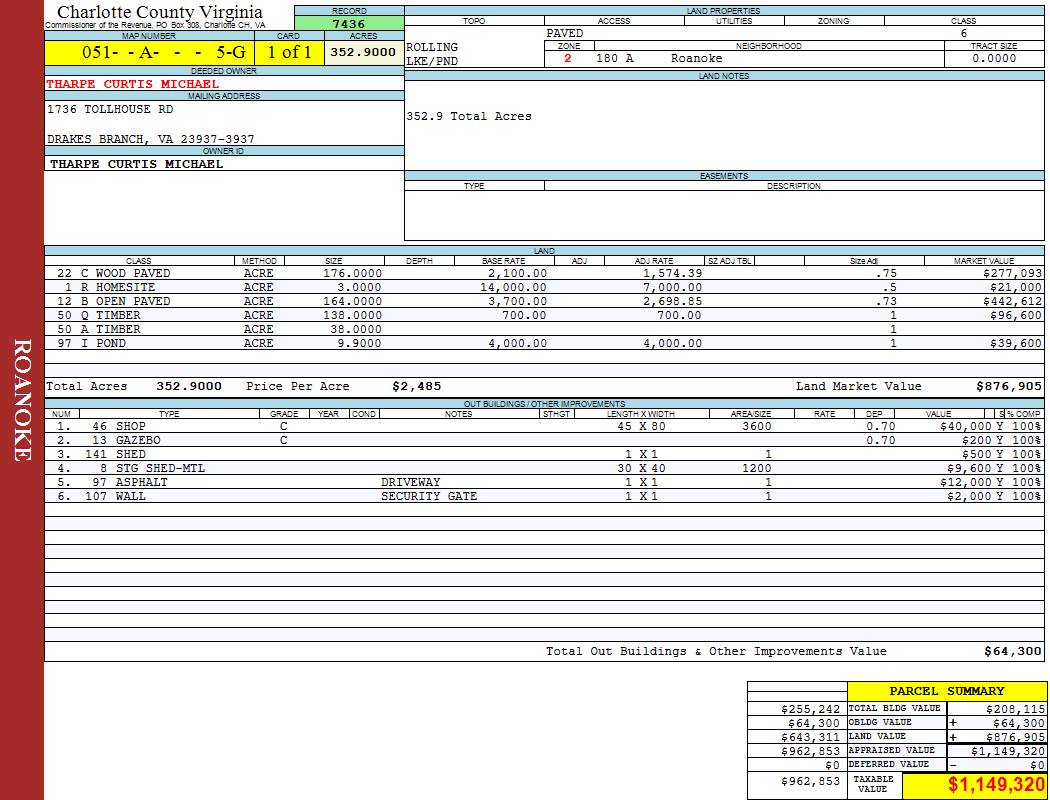Screen dimensions: 1050x800
Task: Click the yellow PARCEL SUMMARY header
Action: coord(946,691)
